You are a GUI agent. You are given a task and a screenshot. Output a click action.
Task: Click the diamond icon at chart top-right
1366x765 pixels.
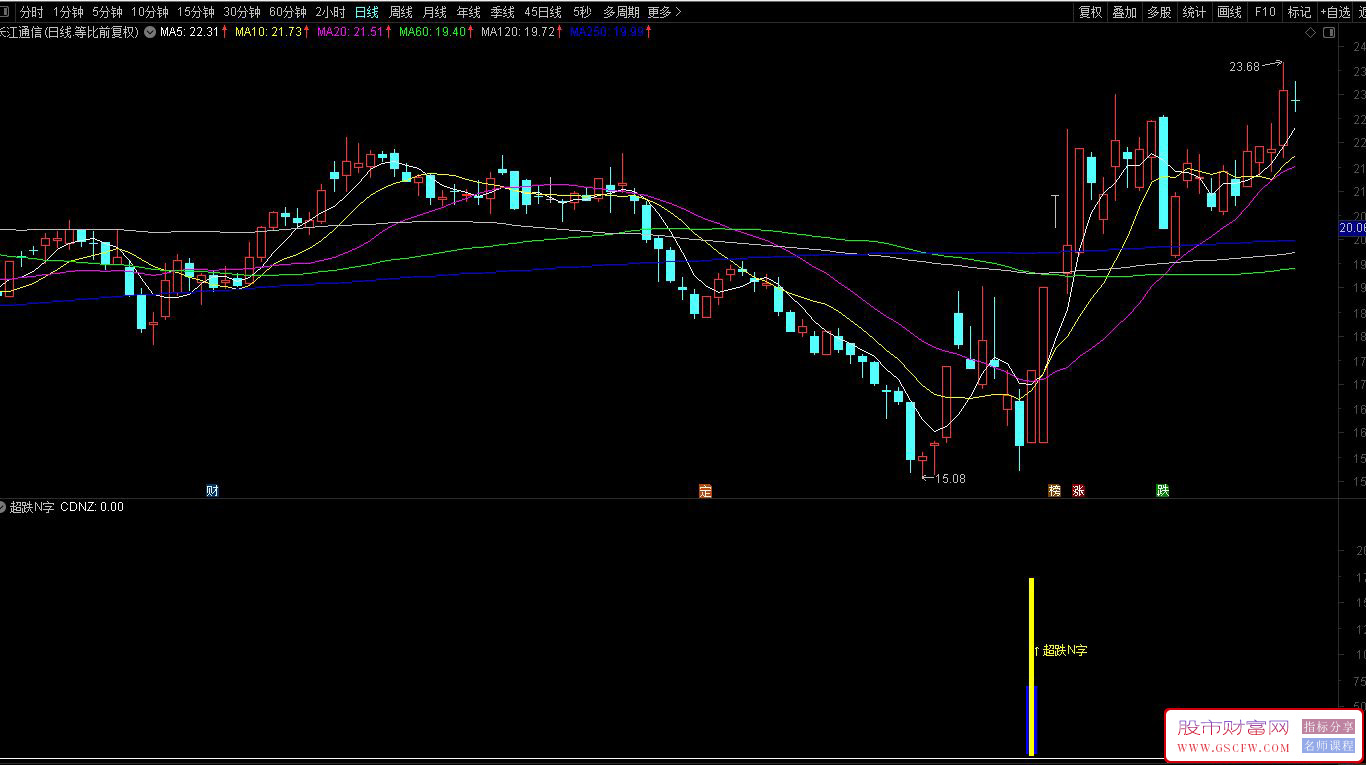(x=1311, y=33)
